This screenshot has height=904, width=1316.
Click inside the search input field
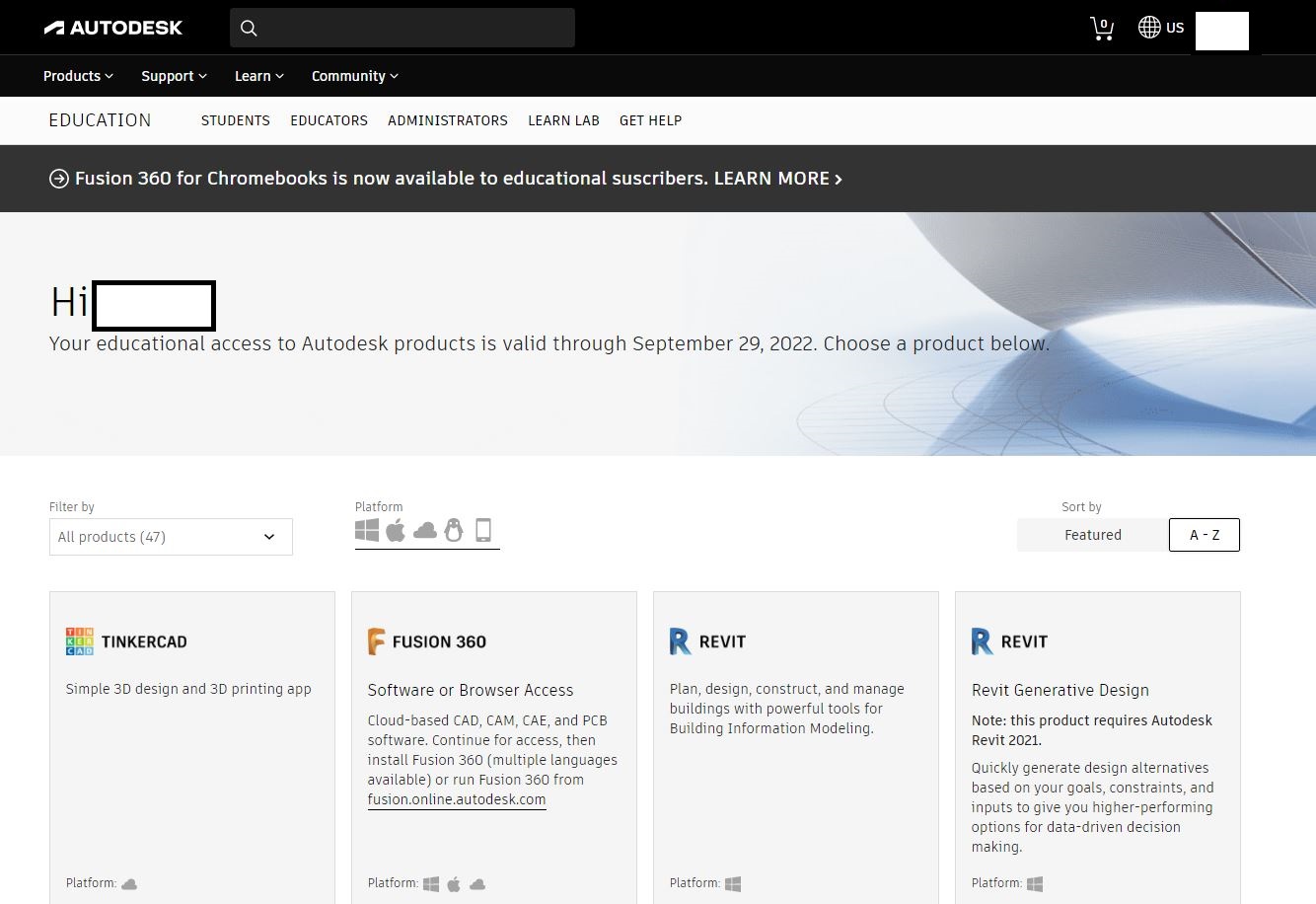(x=404, y=28)
